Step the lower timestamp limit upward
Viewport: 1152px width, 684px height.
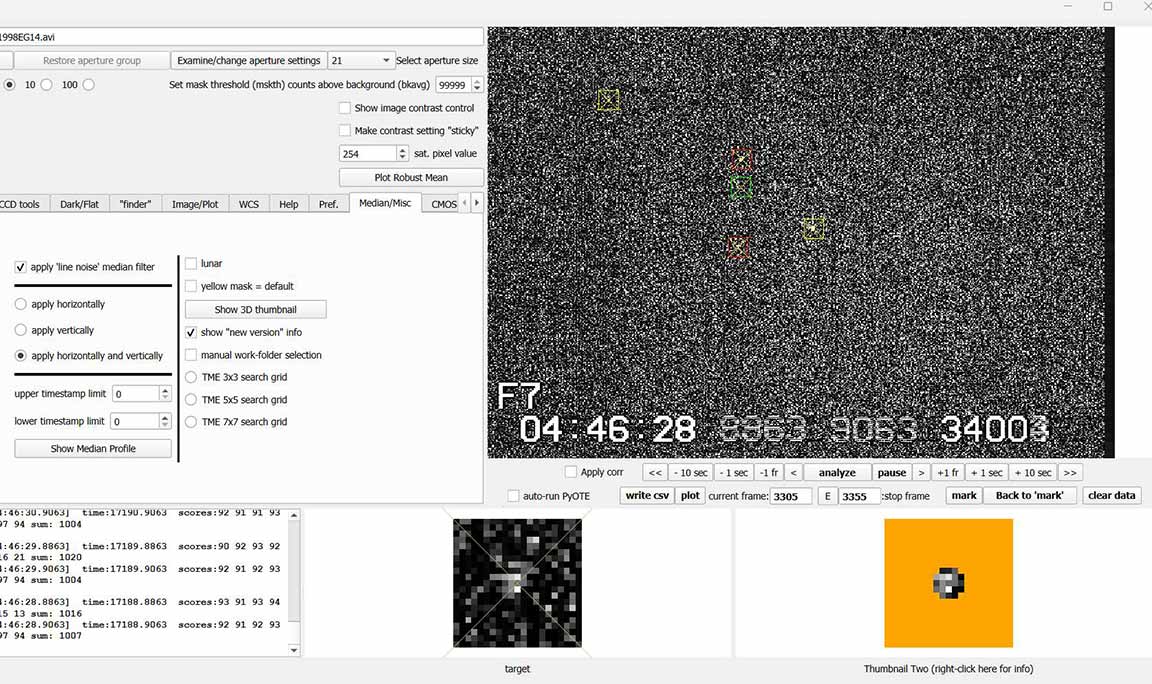point(165,417)
